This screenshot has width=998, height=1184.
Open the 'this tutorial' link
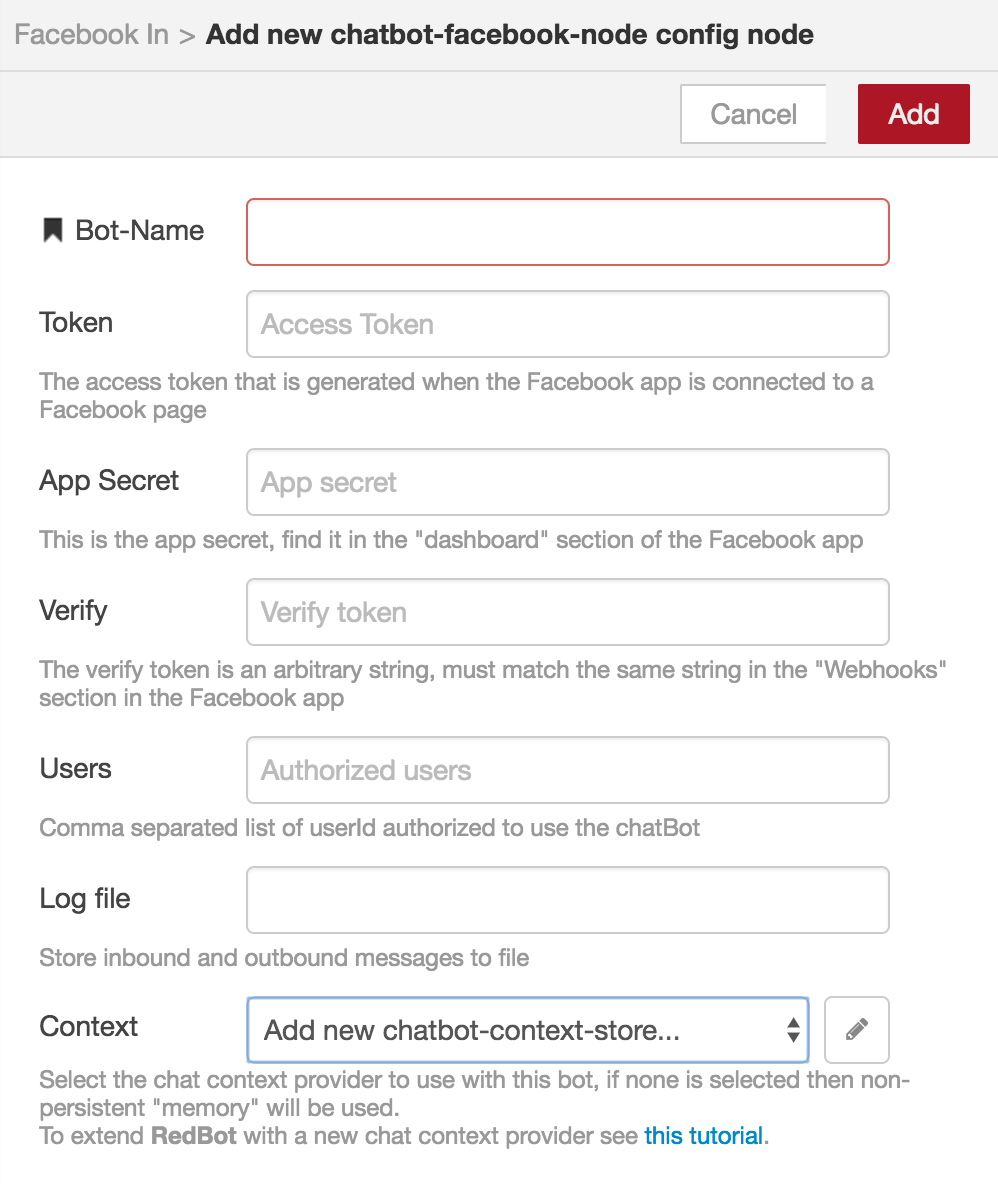pyautogui.click(x=703, y=1136)
